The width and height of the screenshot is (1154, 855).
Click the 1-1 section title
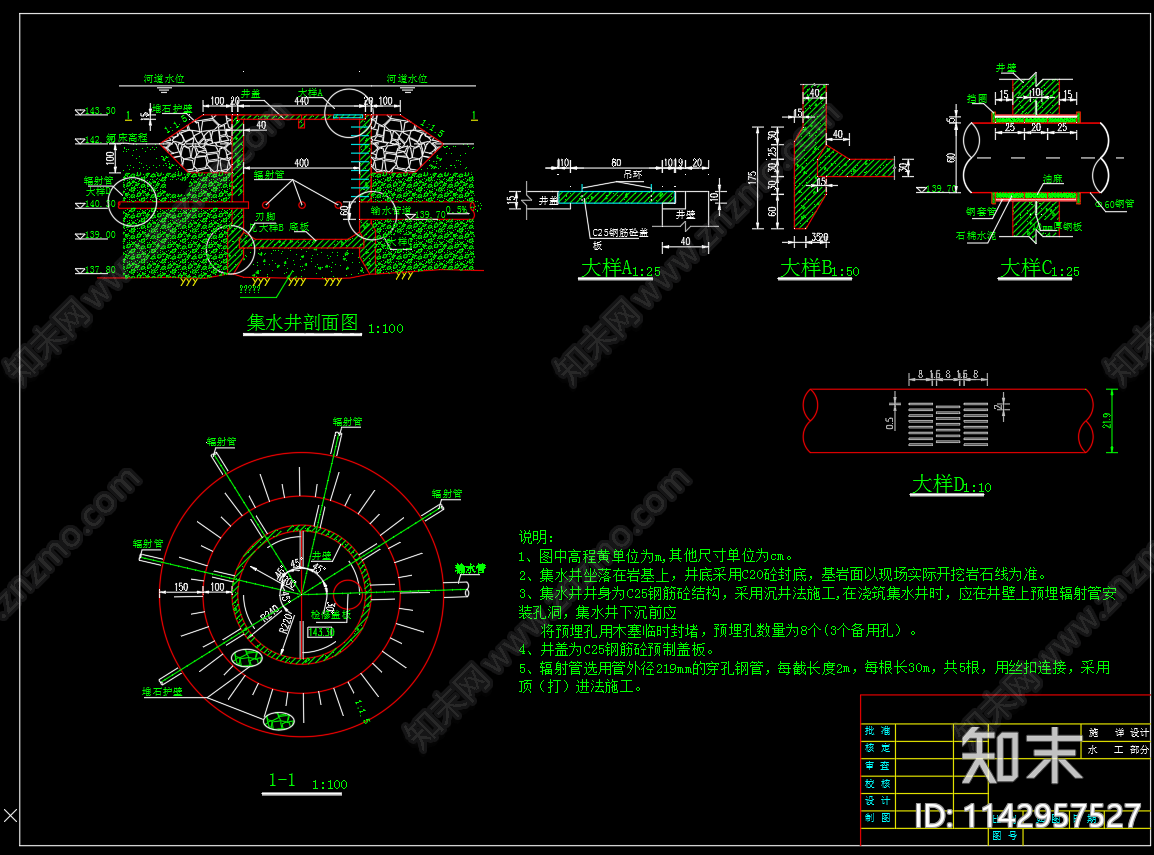click(x=282, y=781)
